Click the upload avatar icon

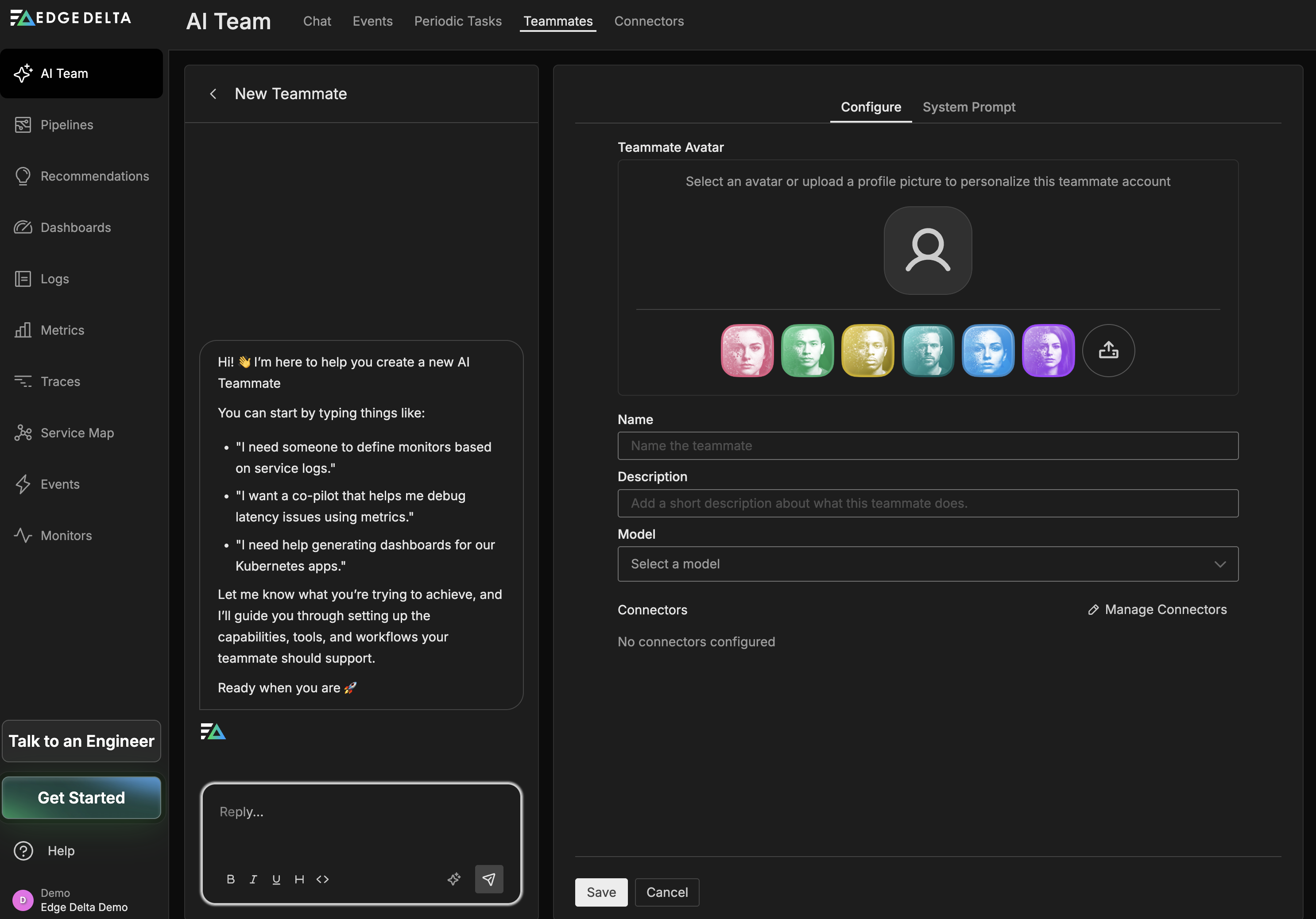pos(1108,351)
